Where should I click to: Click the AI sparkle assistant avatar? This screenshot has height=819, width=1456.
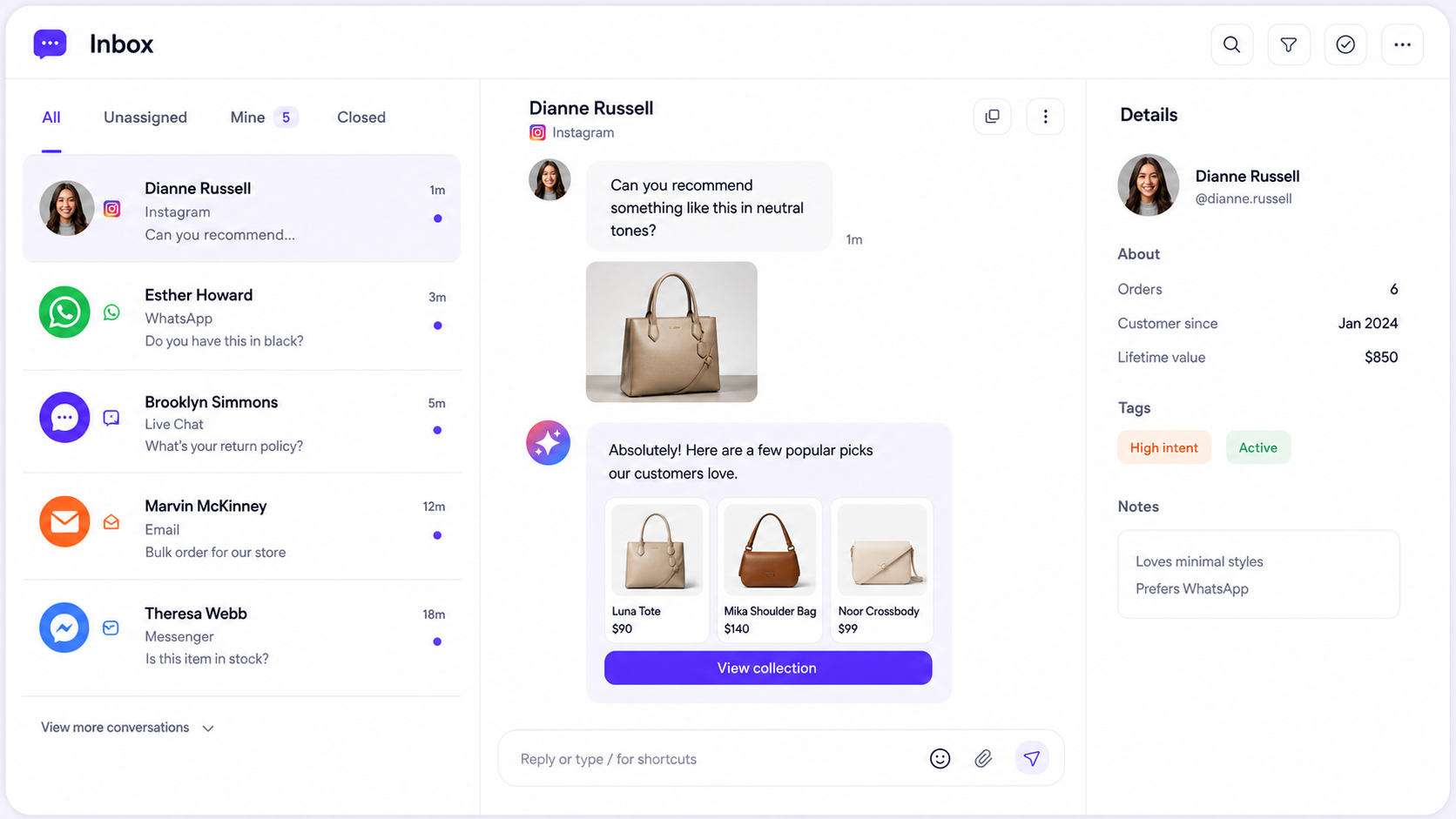[x=549, y=443]
